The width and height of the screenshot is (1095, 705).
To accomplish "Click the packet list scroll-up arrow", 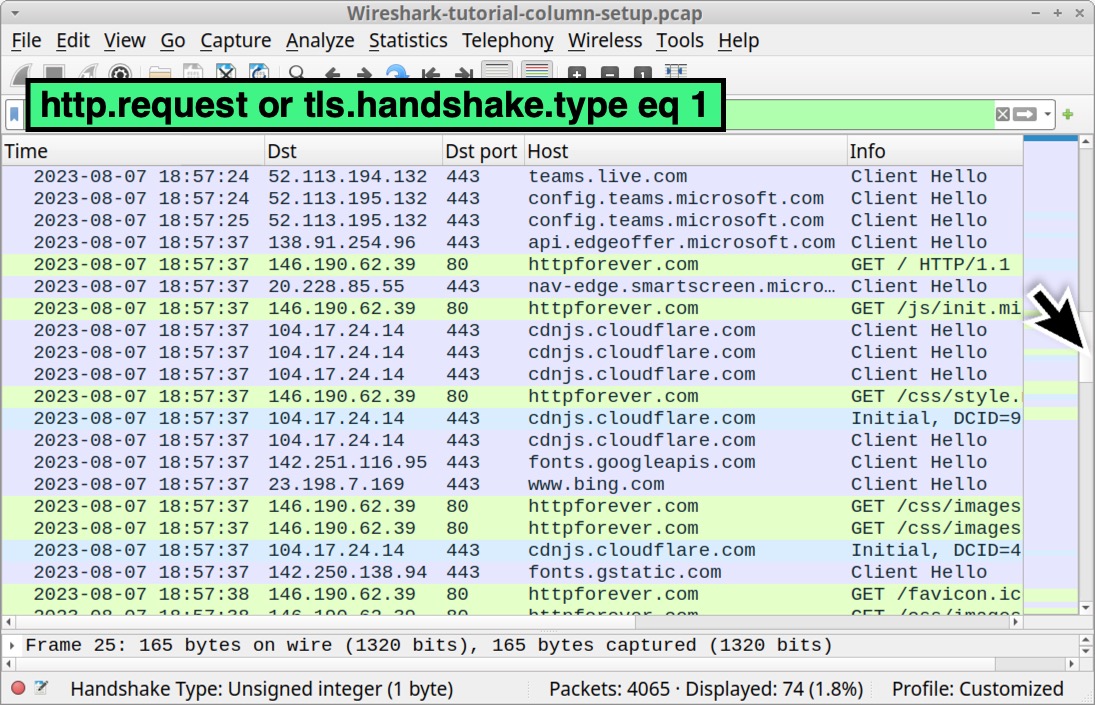I will (1086, 142).
